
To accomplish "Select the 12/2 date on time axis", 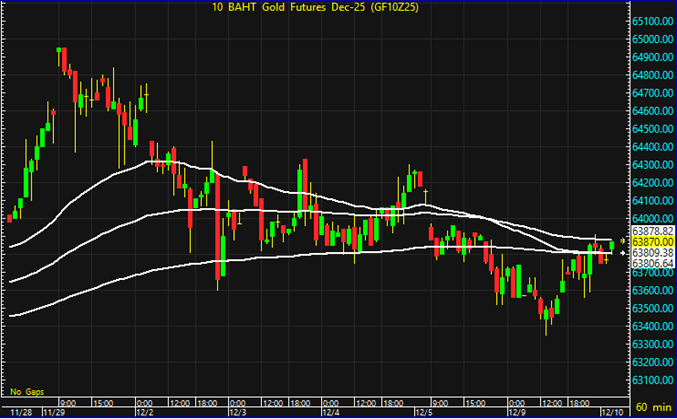I will coord(143,411).
